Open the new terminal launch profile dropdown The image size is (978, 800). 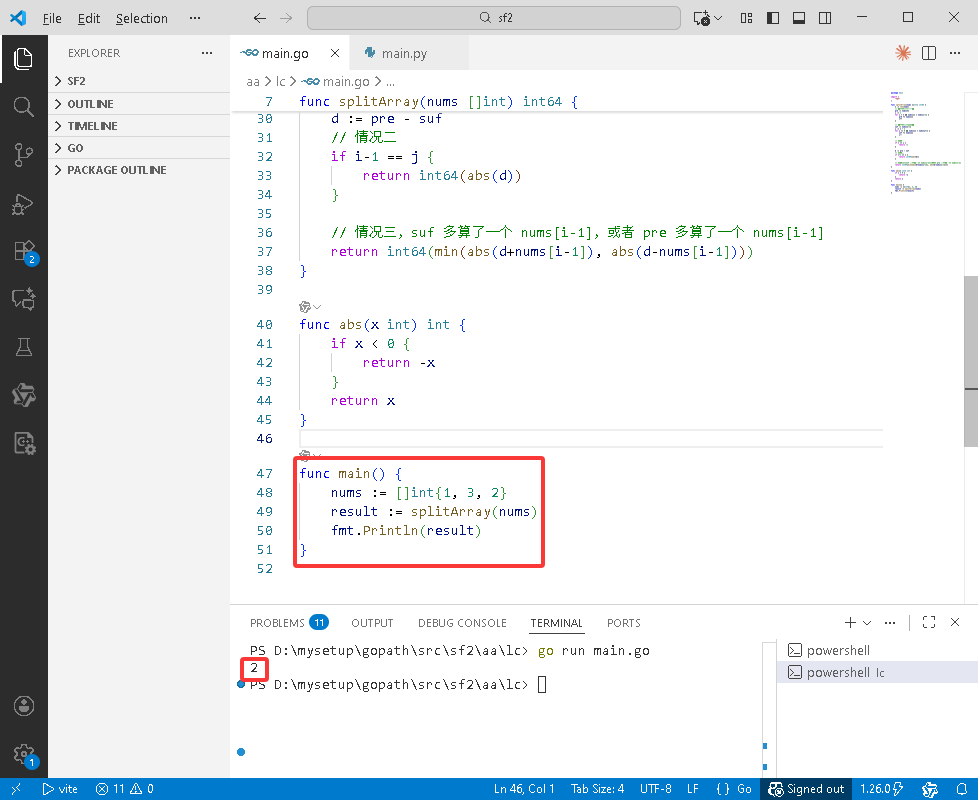pyautogui.click(x=867, y=622)
